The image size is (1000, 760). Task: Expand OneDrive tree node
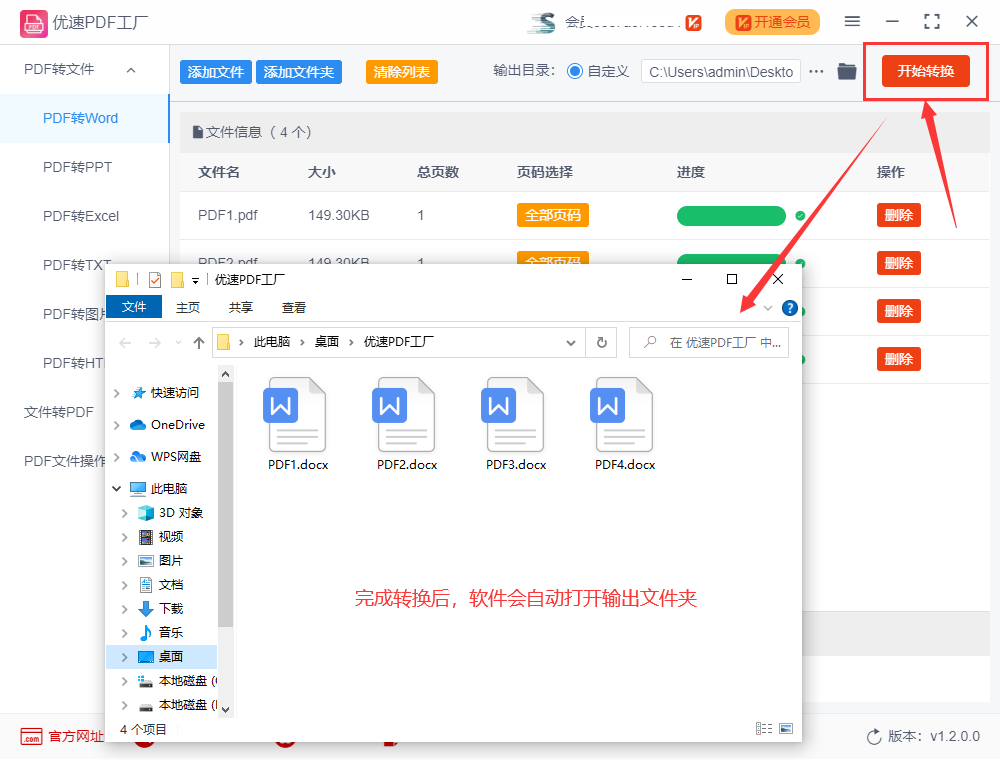point(116,425)
